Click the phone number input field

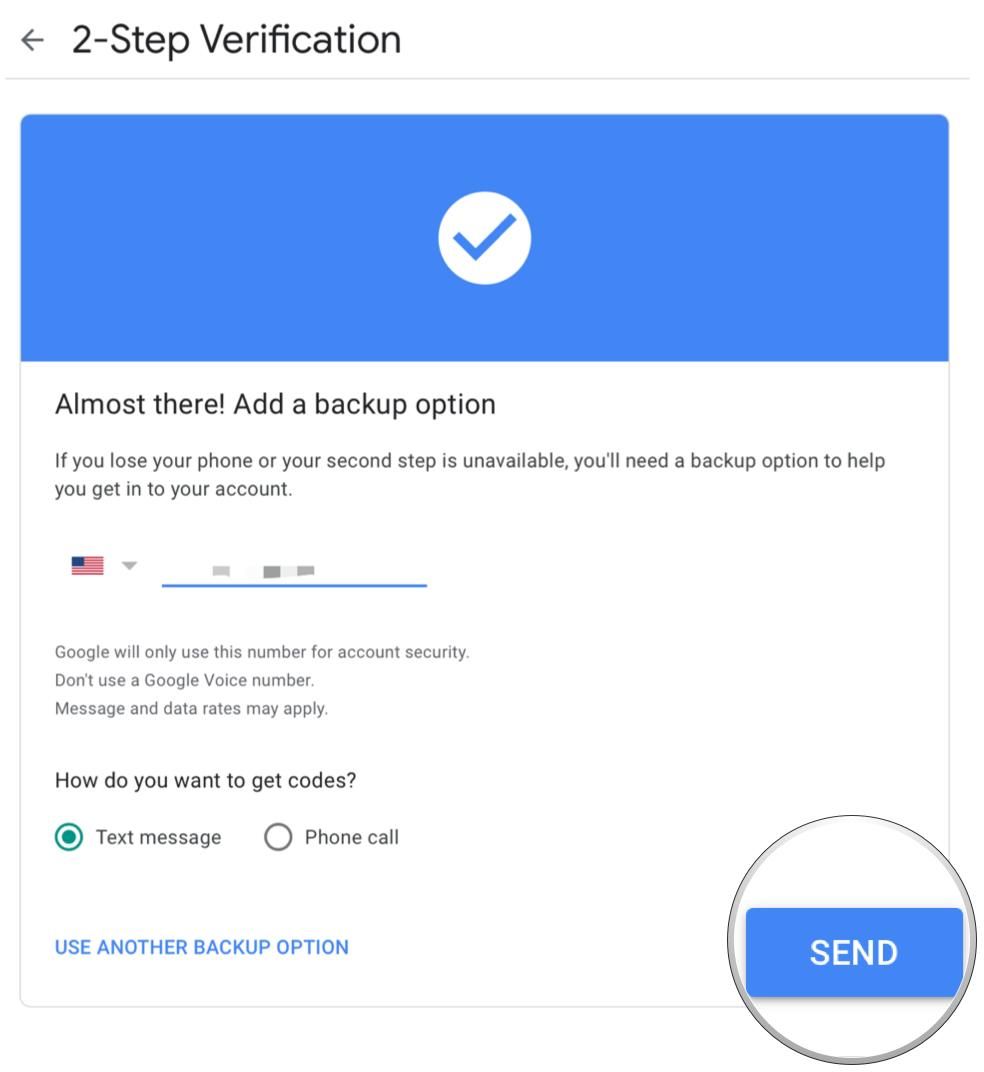point(293,567)
